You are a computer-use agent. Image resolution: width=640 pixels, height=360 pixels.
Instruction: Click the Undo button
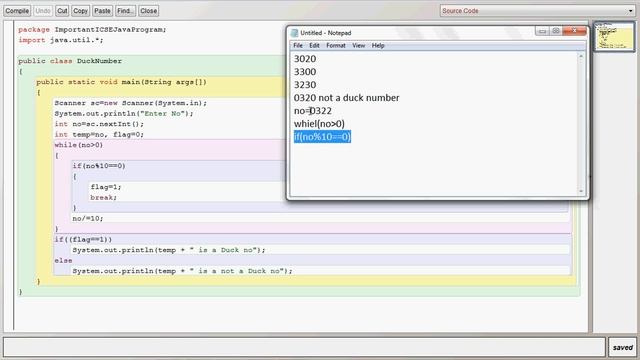pos(43,11)
